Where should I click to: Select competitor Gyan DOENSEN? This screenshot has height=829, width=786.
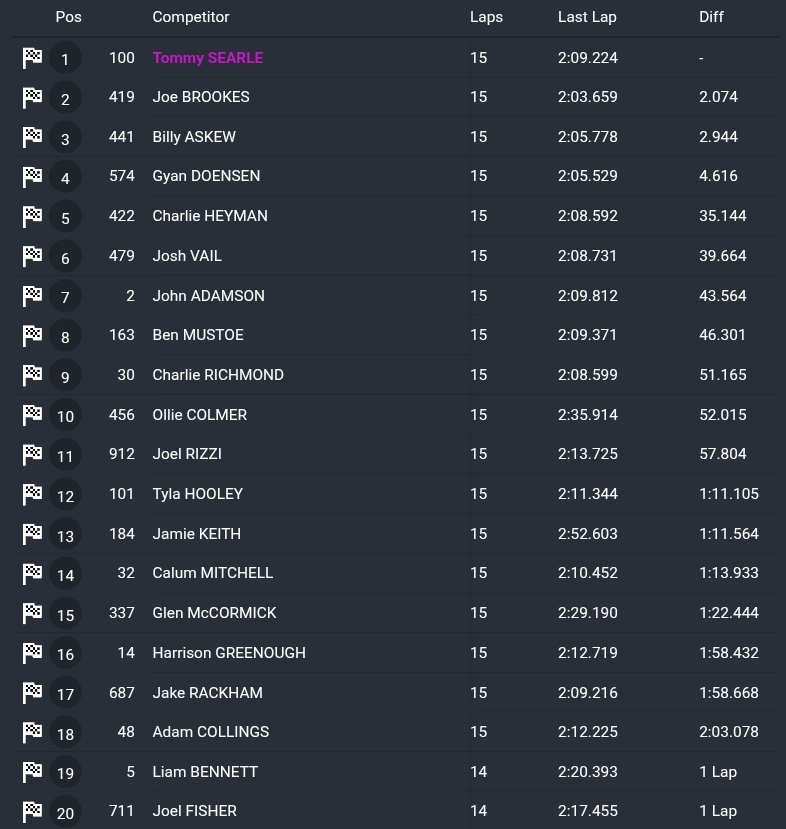pos(206,176)
